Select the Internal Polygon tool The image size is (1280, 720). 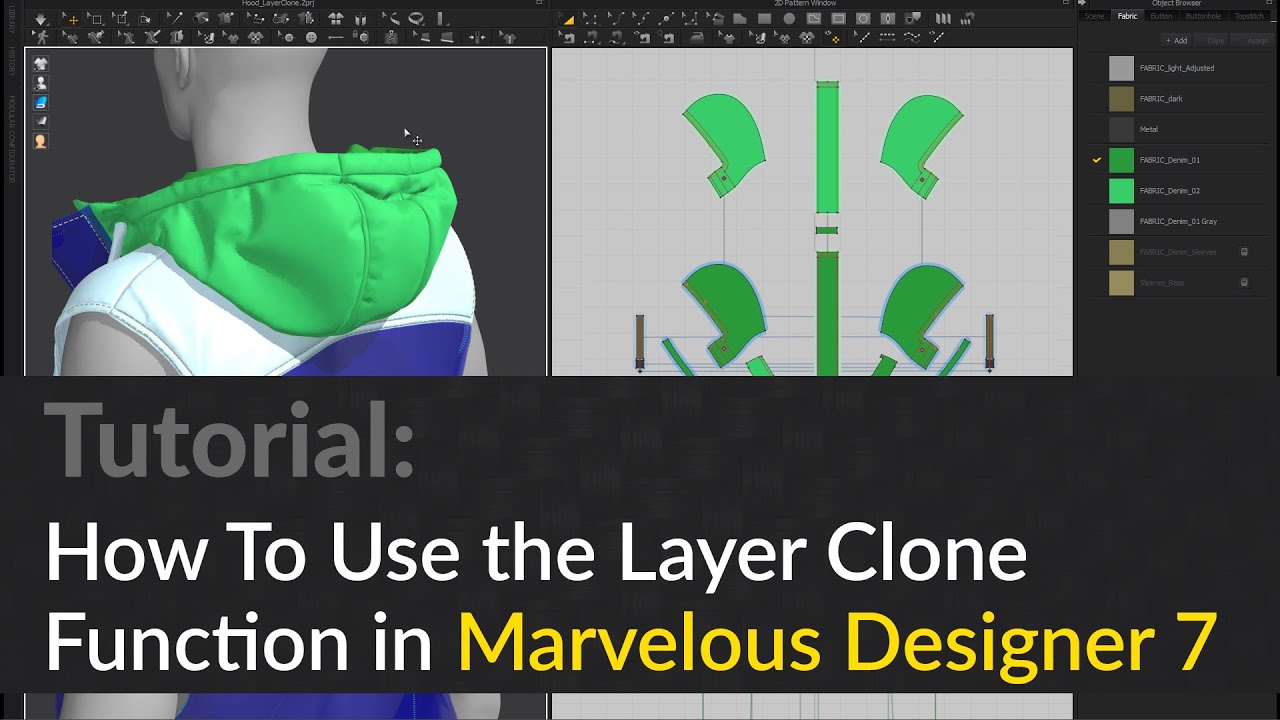(814, 19)
